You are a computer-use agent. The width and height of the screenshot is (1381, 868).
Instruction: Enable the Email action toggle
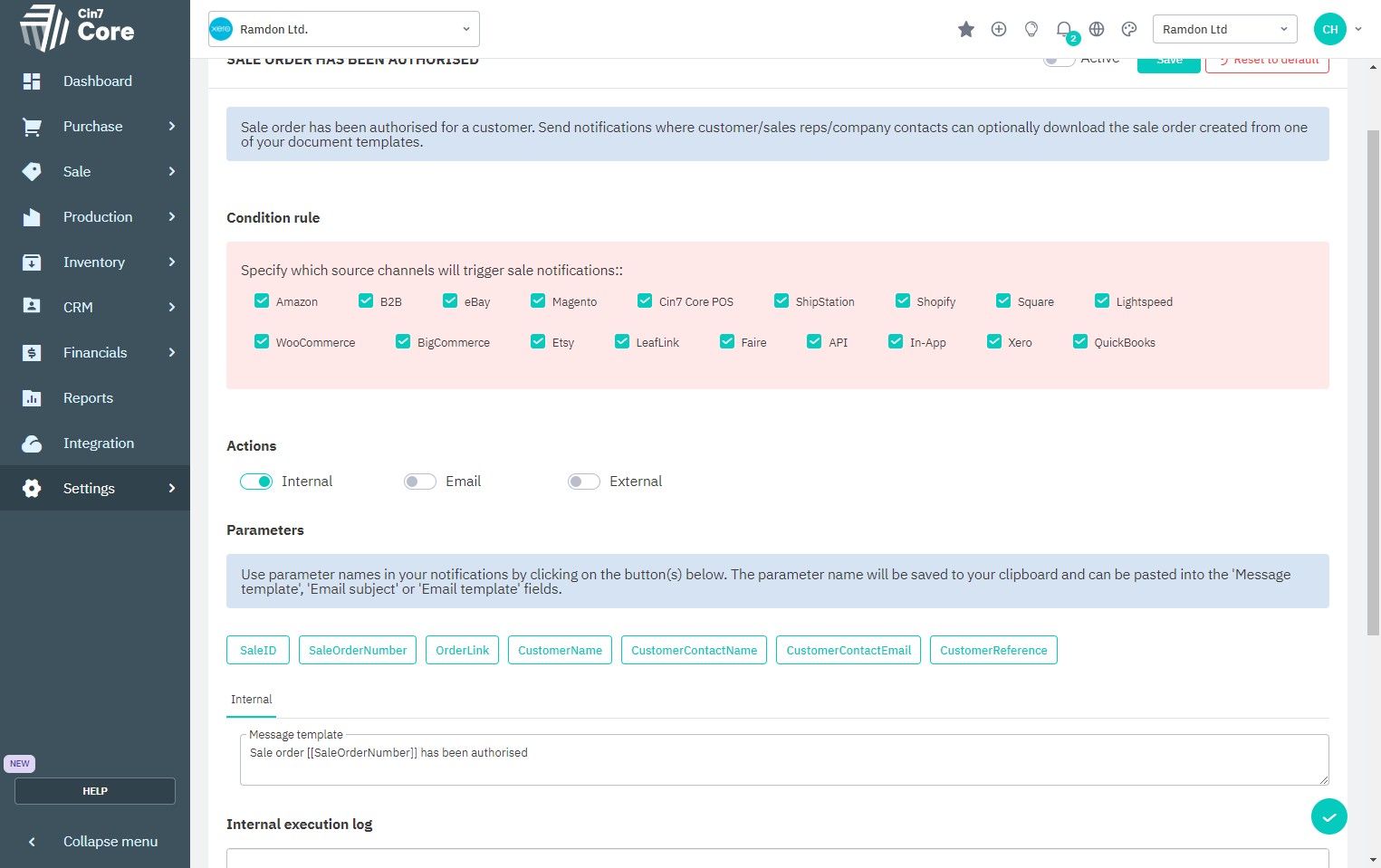(420, 482)
